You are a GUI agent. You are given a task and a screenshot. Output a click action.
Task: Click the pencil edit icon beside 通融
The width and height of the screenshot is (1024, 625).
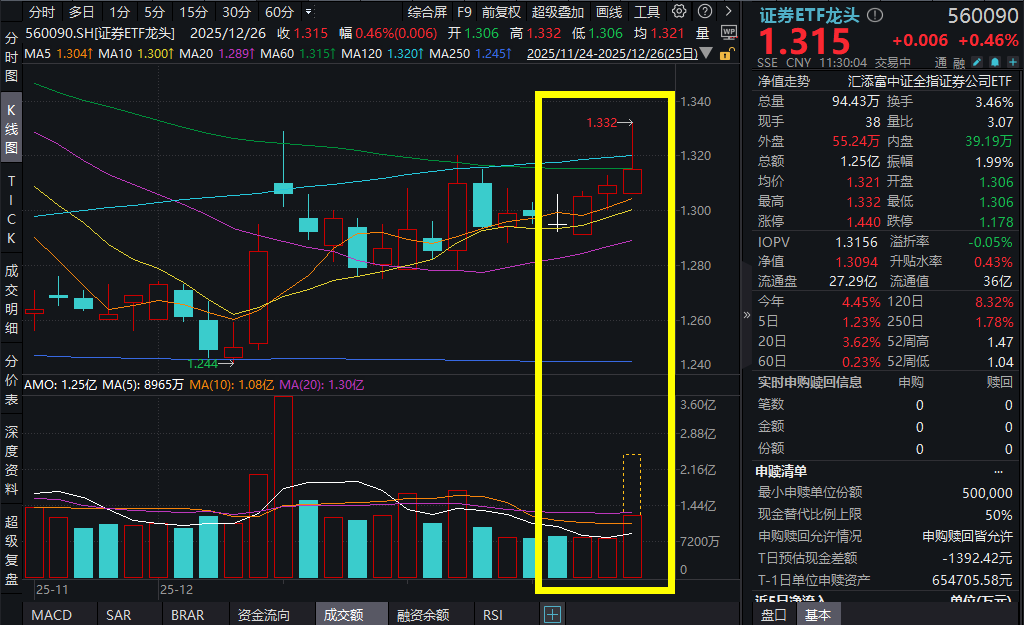coord(976,62)
